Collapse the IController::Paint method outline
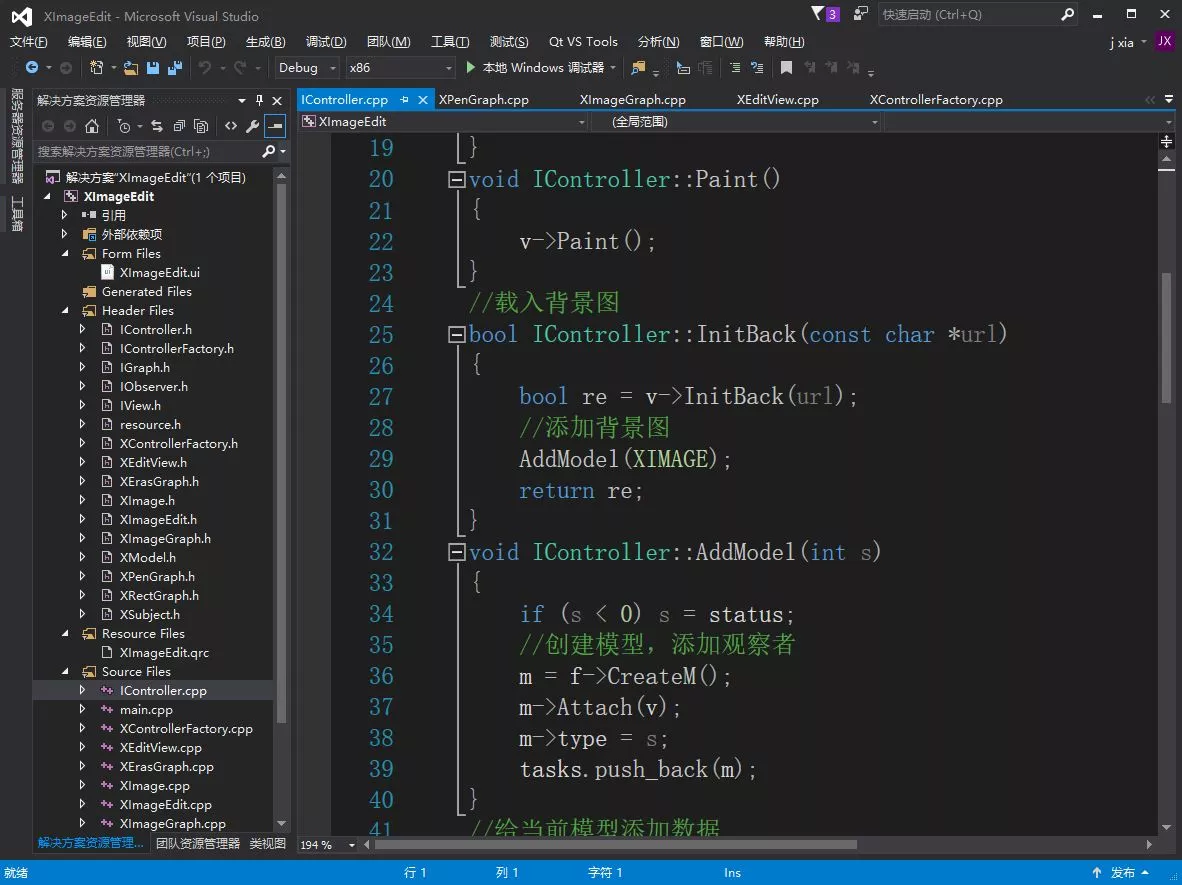 pyautogui.click(x=456, y=179)
